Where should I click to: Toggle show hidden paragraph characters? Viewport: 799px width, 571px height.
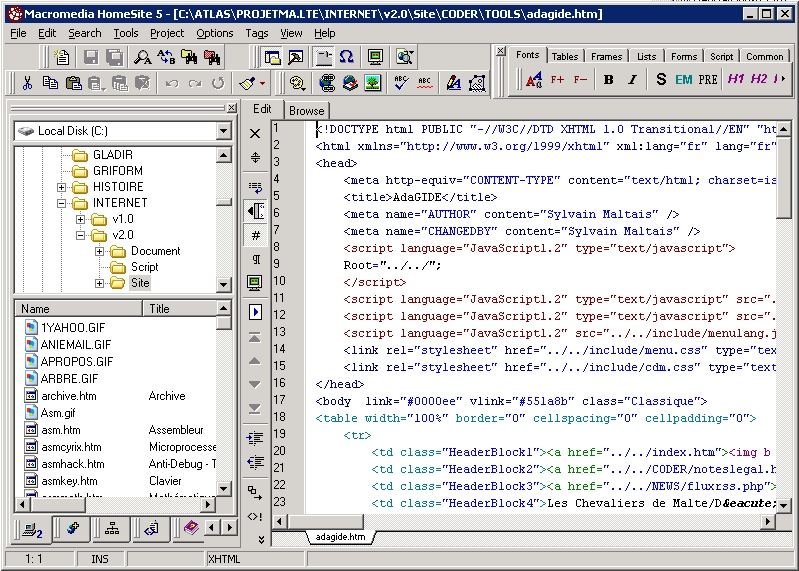(x=255, y=260)
